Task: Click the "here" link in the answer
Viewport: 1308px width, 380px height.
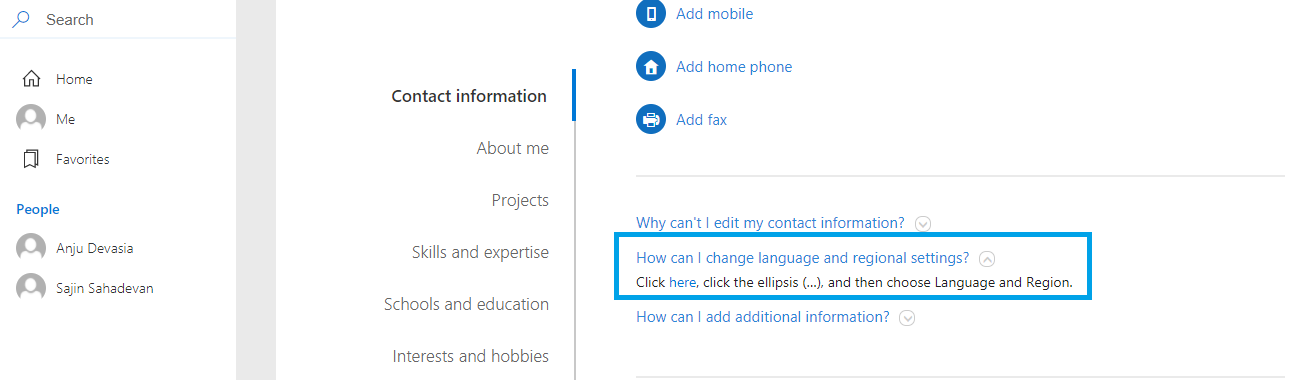Action: [682, 283]
